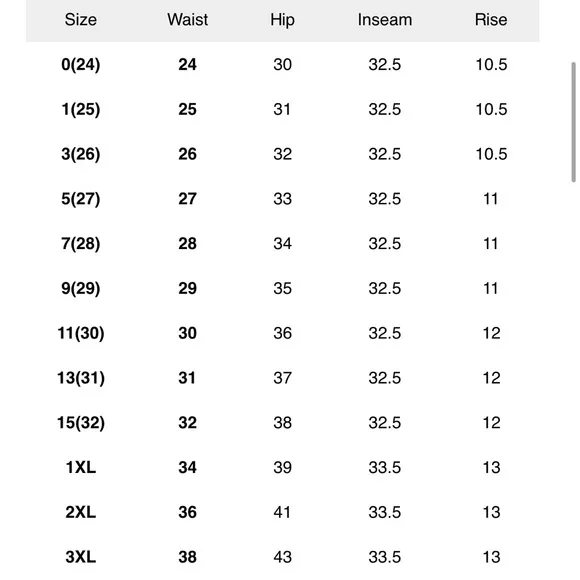Screen dimensions: 580x580
Task: Select the 13(31) size row label
Action: (81, 378)
